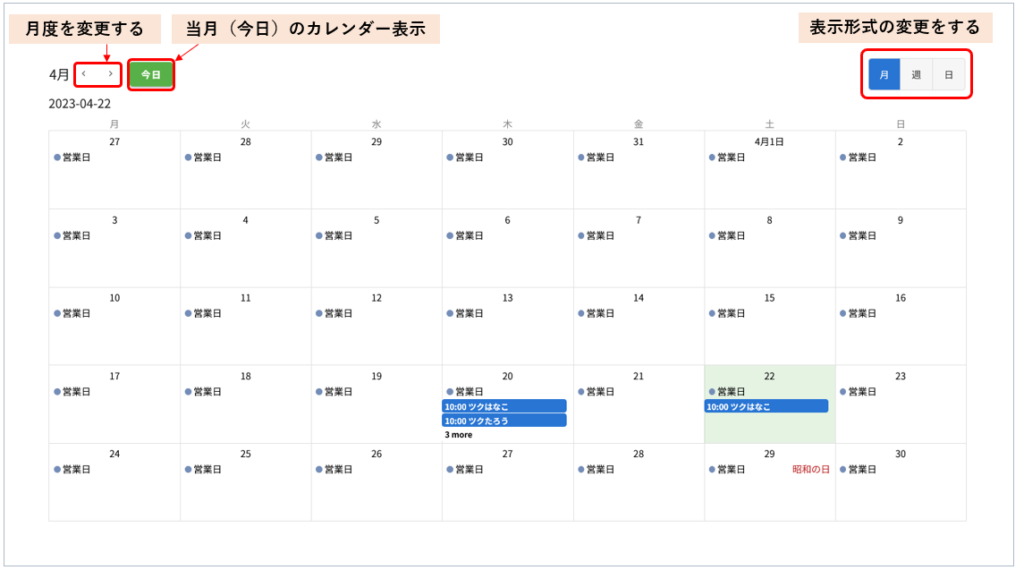Click the 昭和の日 holiday label
Image resolution: width=1024 pixels, height=570 pixels.
(811, 469)
